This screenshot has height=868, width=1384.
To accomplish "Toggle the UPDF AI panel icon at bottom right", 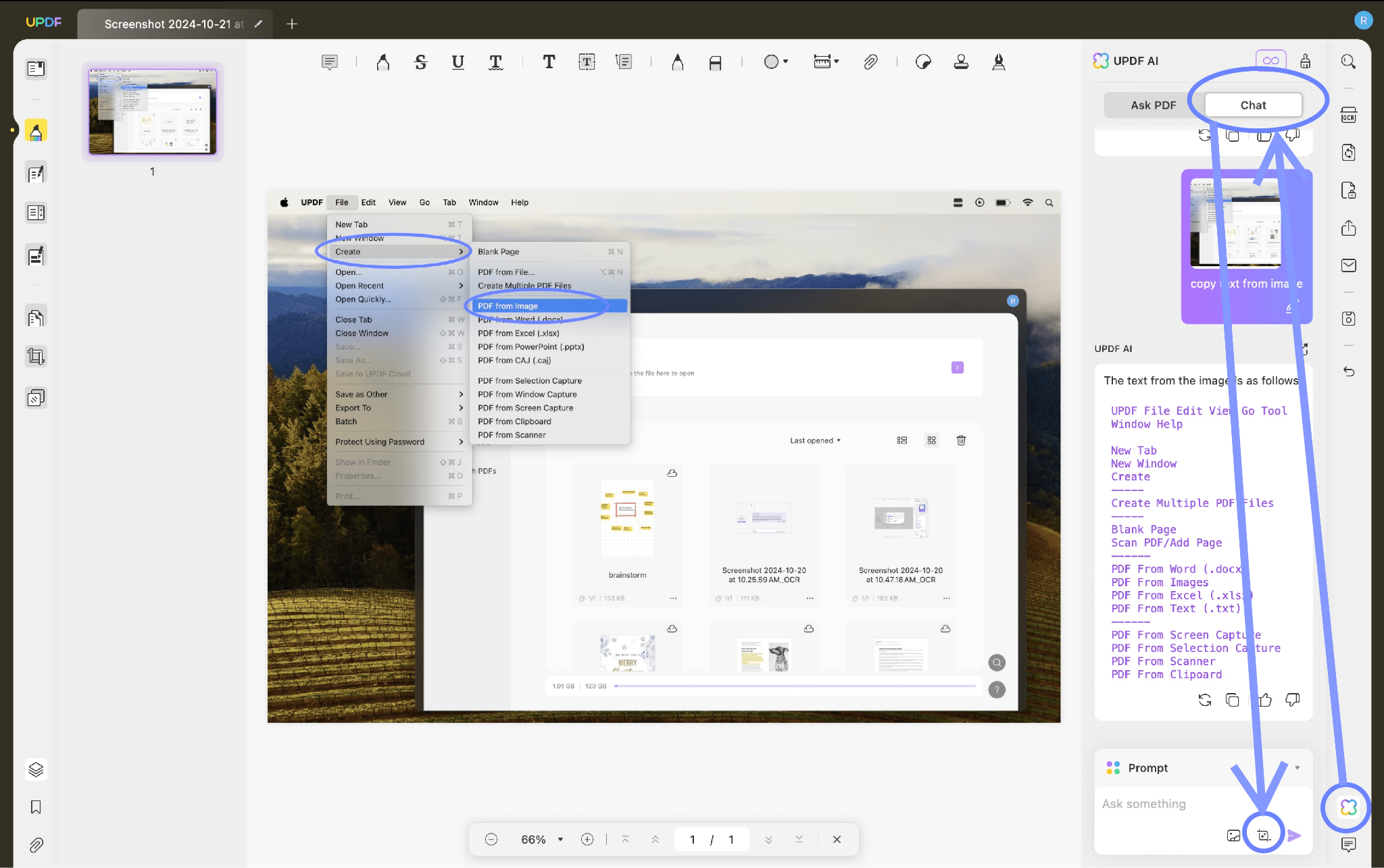I will (x=1348, y=807).
